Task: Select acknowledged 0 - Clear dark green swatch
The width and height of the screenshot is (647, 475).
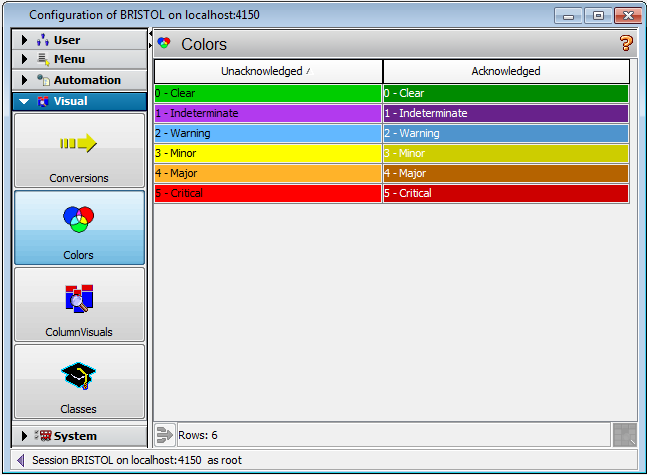Action: 506,93
